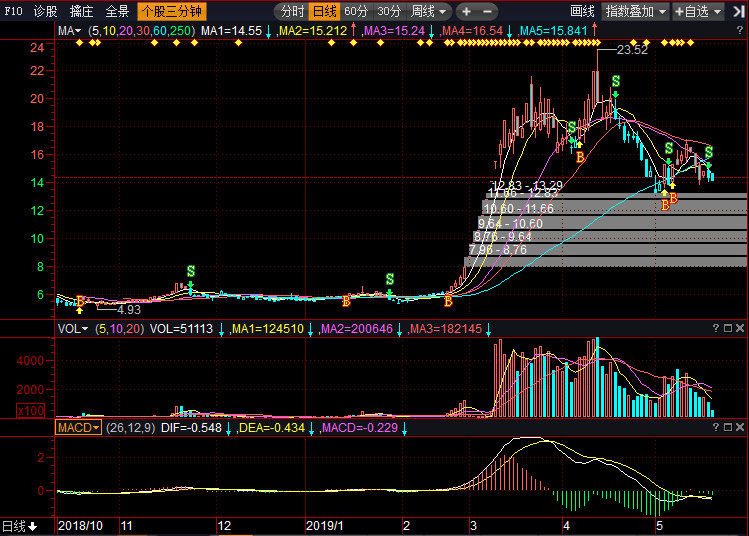
Task: Click the 画线 draw line button
Action: coord(582,11)
